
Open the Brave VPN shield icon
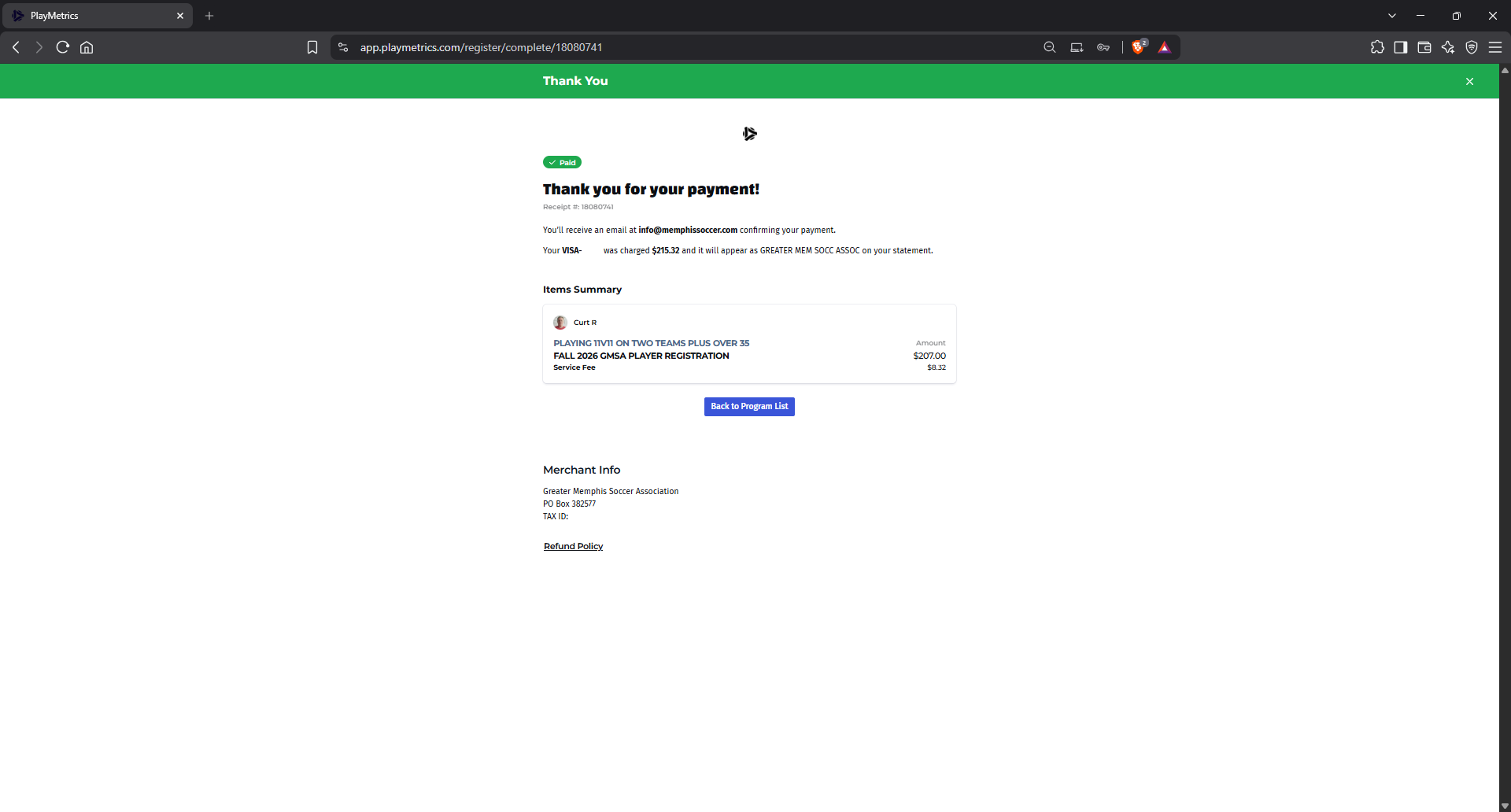point(1472,47)
